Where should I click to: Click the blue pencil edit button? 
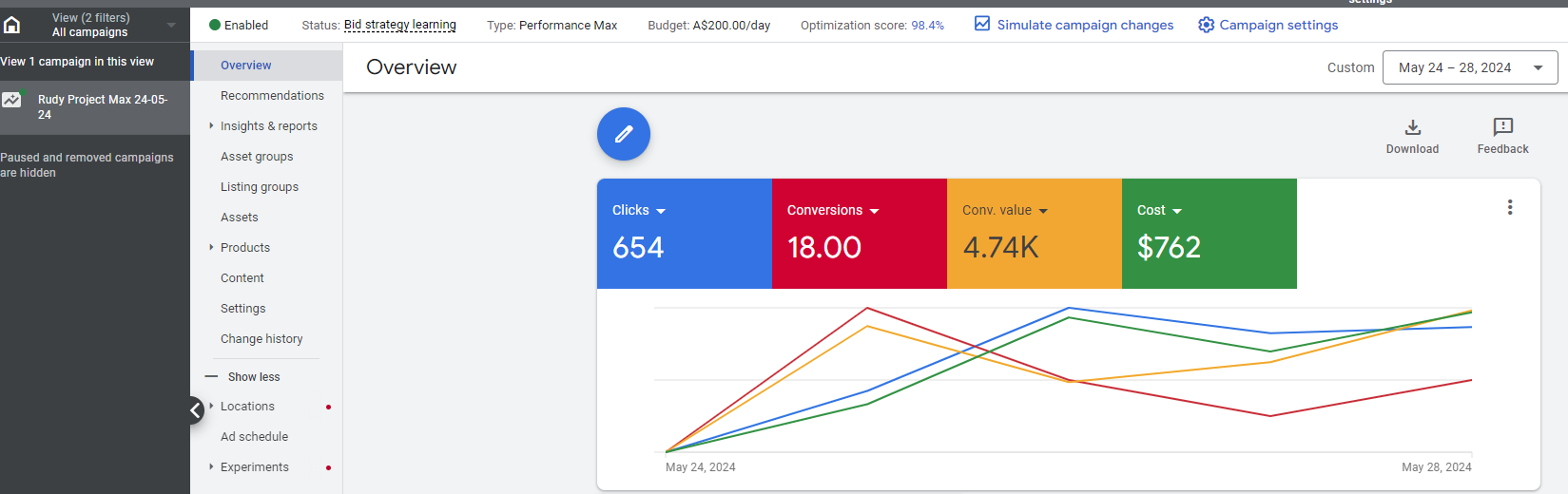point(624,134)
